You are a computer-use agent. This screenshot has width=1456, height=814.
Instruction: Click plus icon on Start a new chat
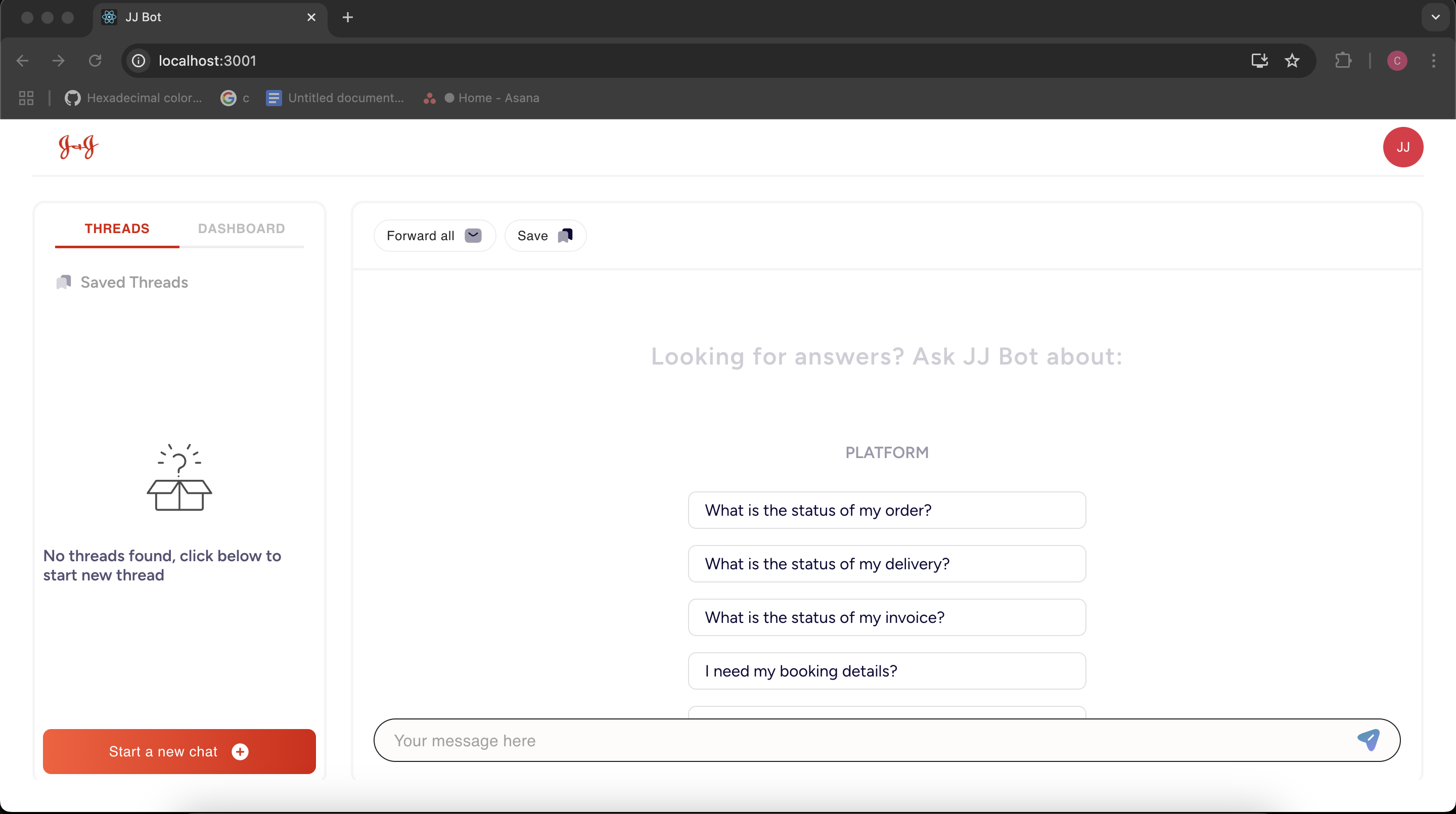click(x=240, y=751)
